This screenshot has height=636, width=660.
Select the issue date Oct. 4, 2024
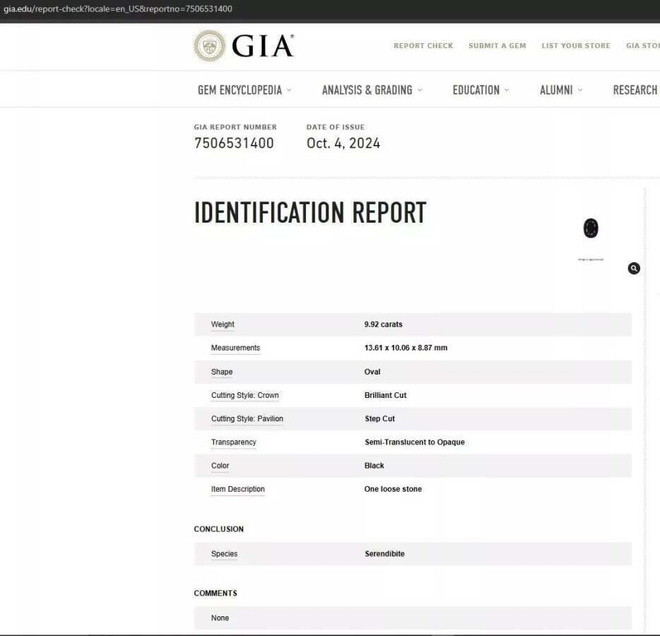tap(343, 143)
